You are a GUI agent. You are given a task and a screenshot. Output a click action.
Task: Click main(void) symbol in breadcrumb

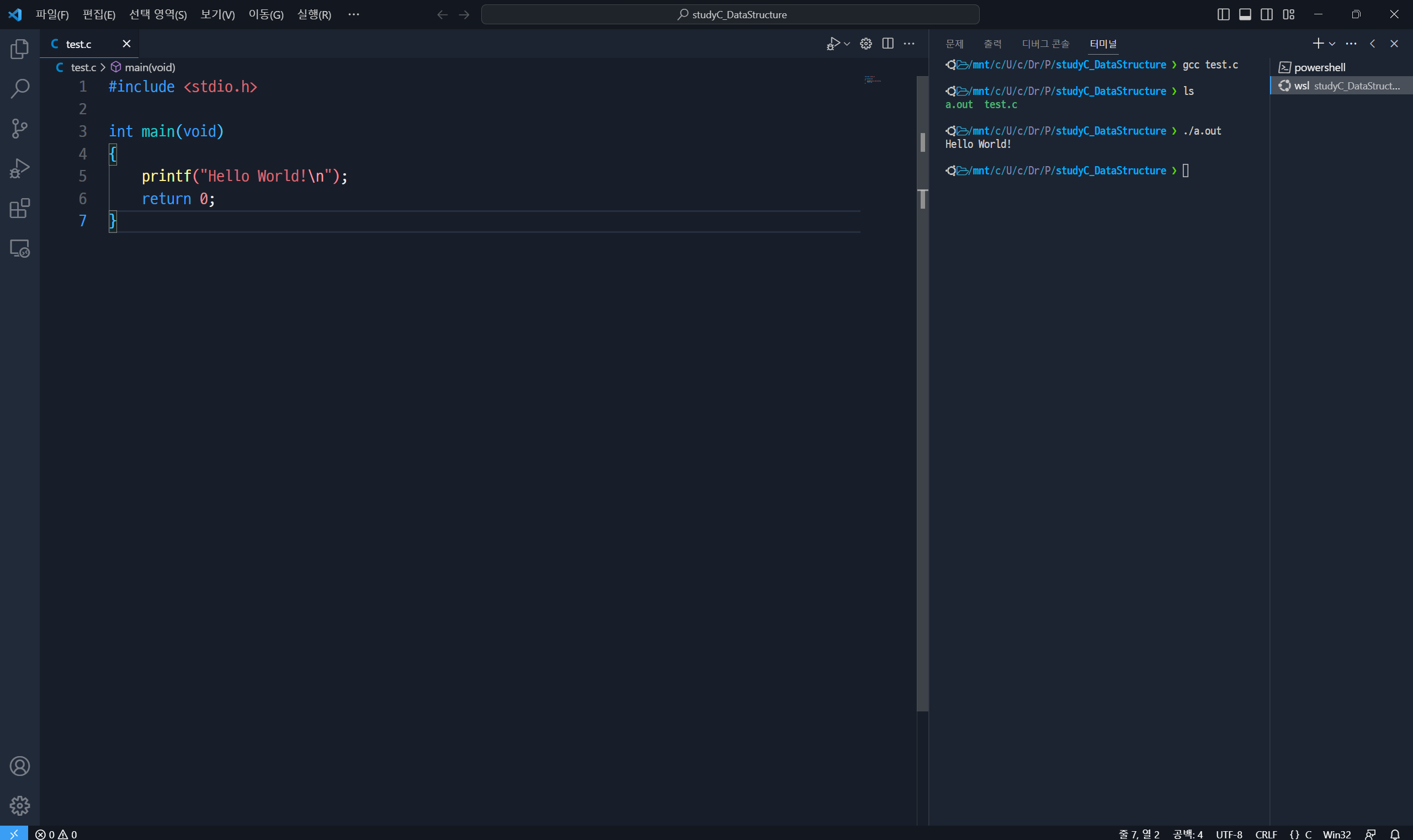tap(143, 67)
